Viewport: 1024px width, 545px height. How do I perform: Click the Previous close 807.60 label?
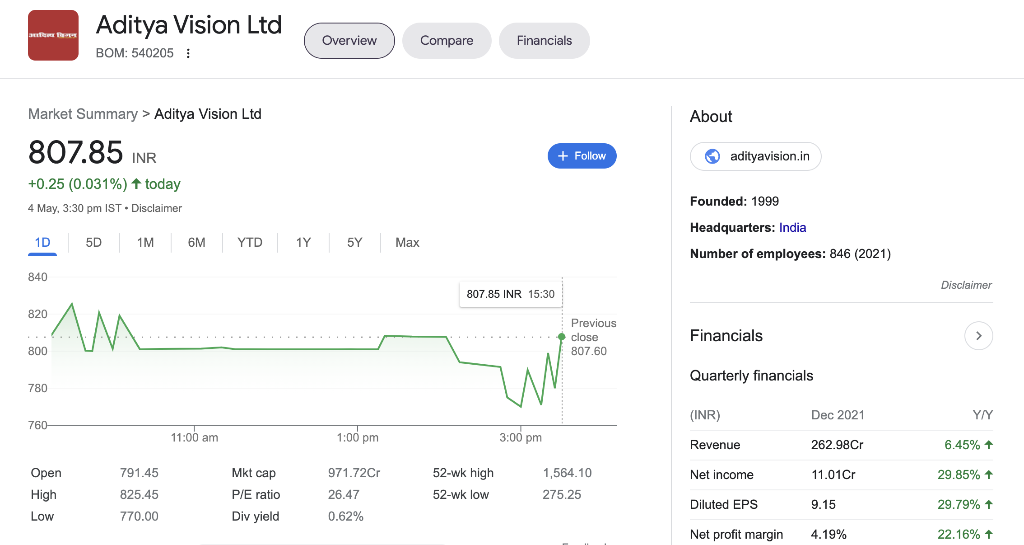[x=593, y=337]
